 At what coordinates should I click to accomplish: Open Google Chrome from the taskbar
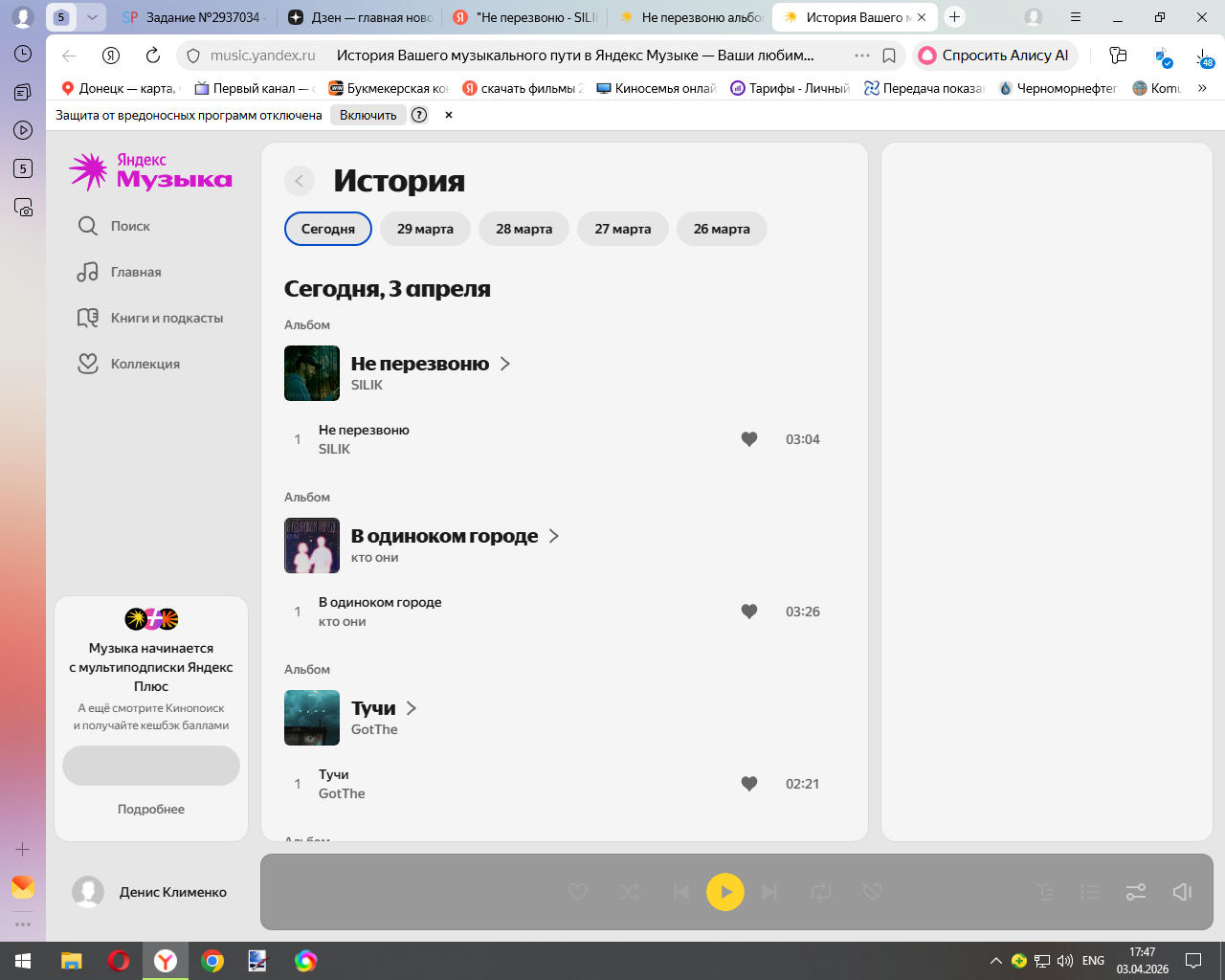point(212,961)
